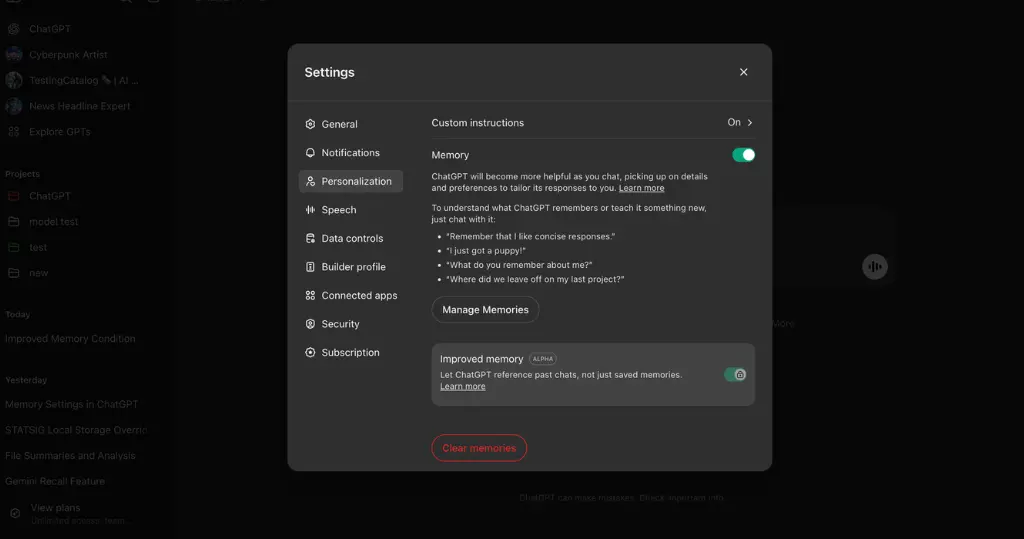Toggle the locked Improved memory switch

click(735, 374)
